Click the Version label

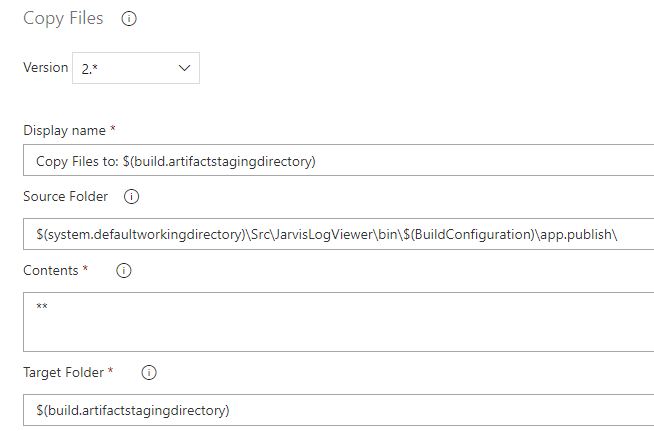click(45, 68)
